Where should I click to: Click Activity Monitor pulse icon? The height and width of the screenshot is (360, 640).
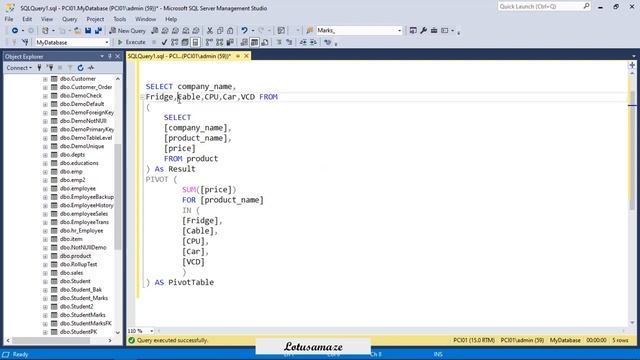point(91,68)
